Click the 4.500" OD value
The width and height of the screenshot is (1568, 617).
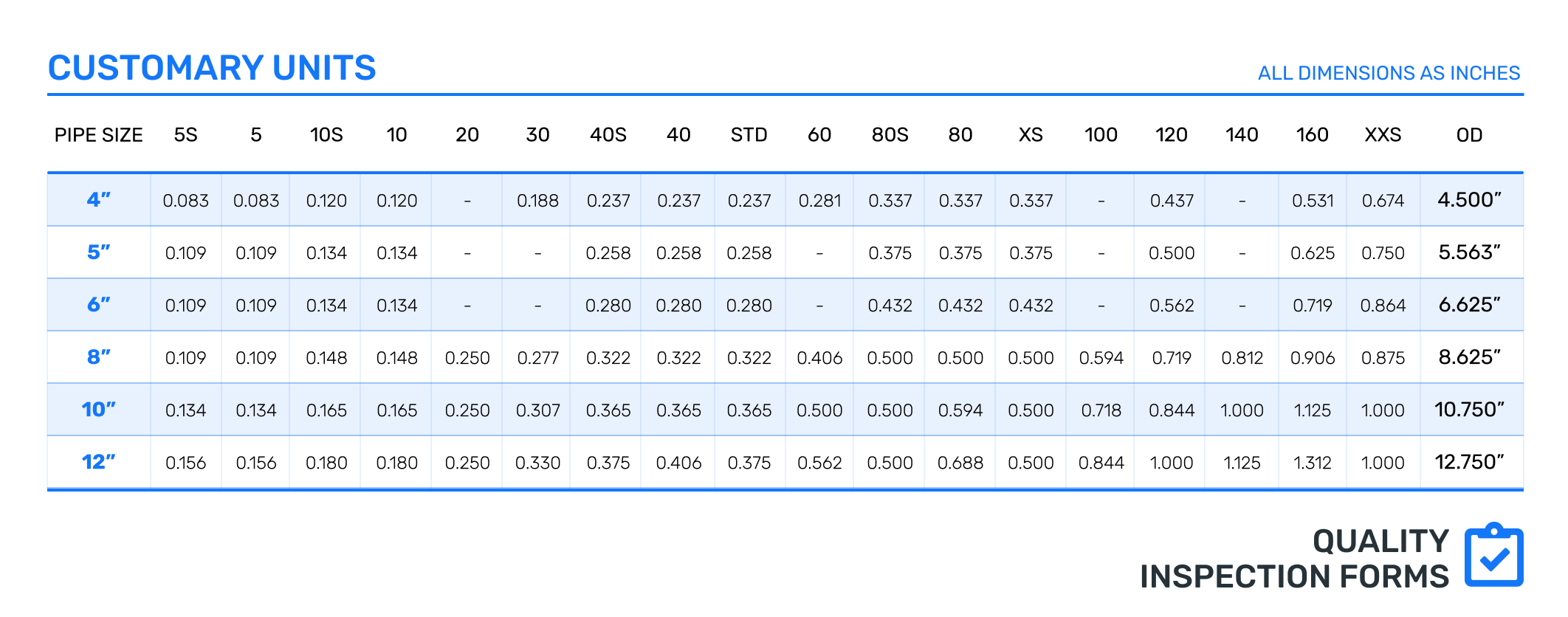pyautogui.click(x=1469, y=199)
